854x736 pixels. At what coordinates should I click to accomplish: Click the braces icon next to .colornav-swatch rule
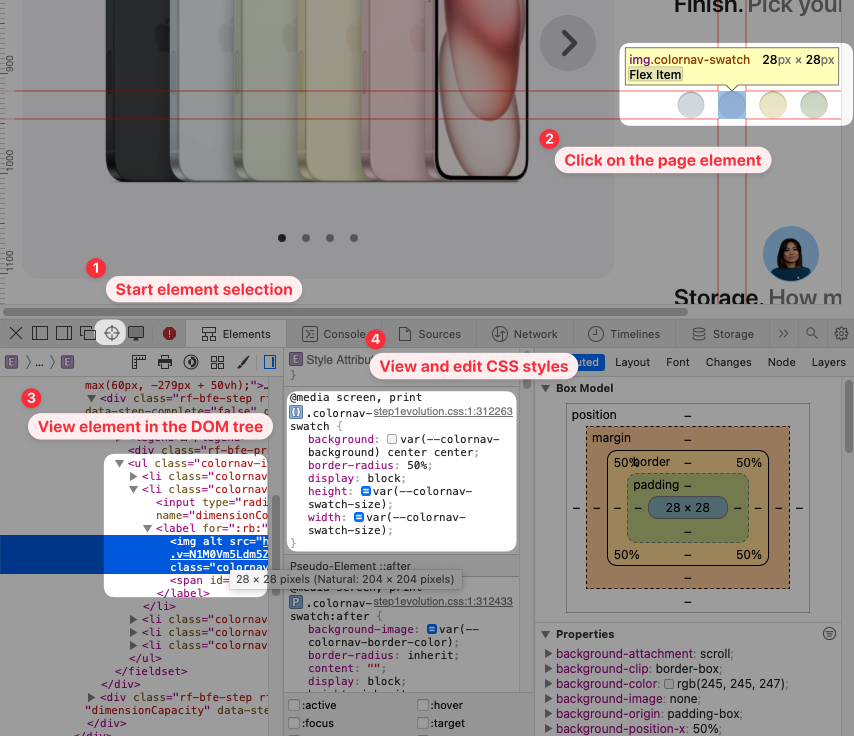point(295,412)
